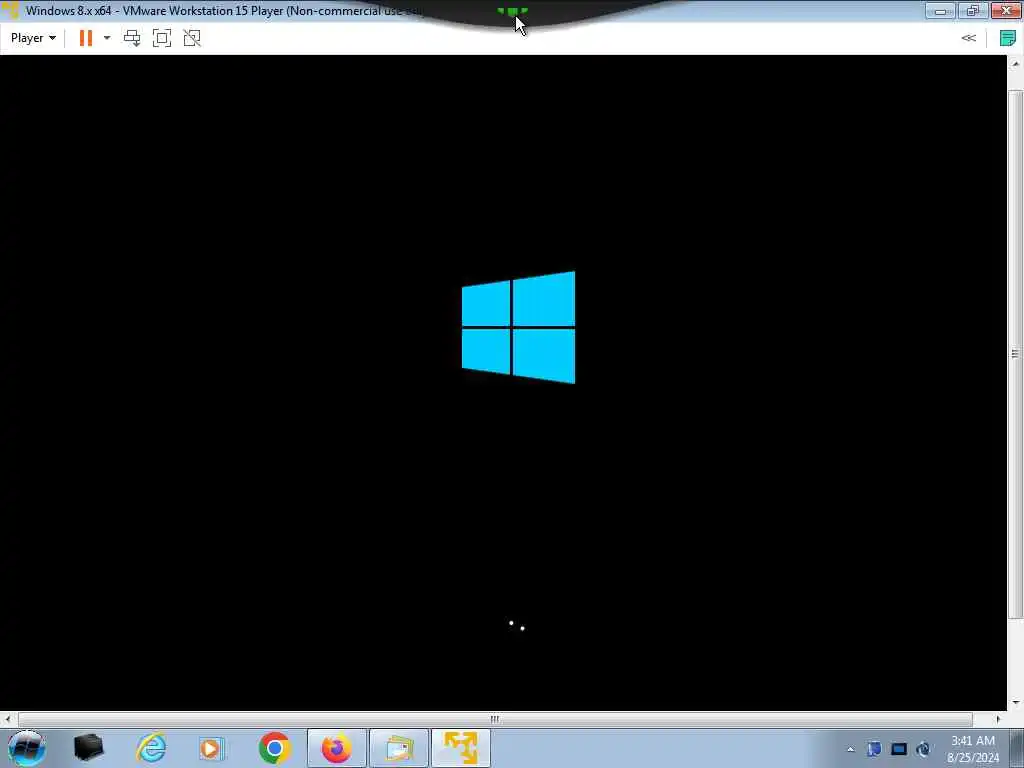Send Ctrl+Alt+Del to virtual machine
The height and width of the screenshot is (768, 1024).
coord(132,38)
